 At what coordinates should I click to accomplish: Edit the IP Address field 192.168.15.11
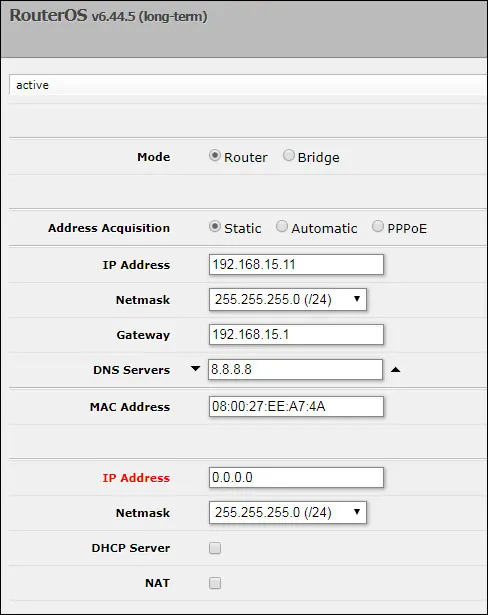tap(296, 264)
